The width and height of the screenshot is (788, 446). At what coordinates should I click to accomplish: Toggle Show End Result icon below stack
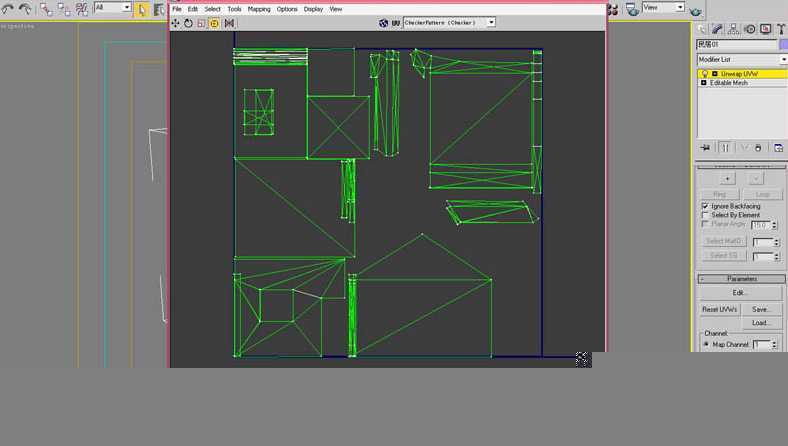[x=725, y=147]
